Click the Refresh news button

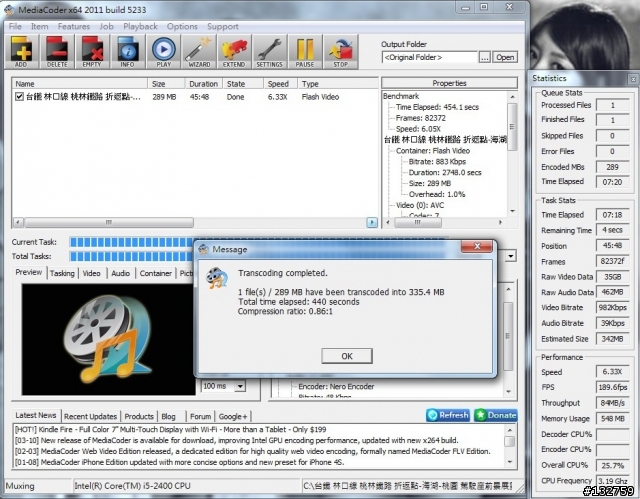(448, 415)
